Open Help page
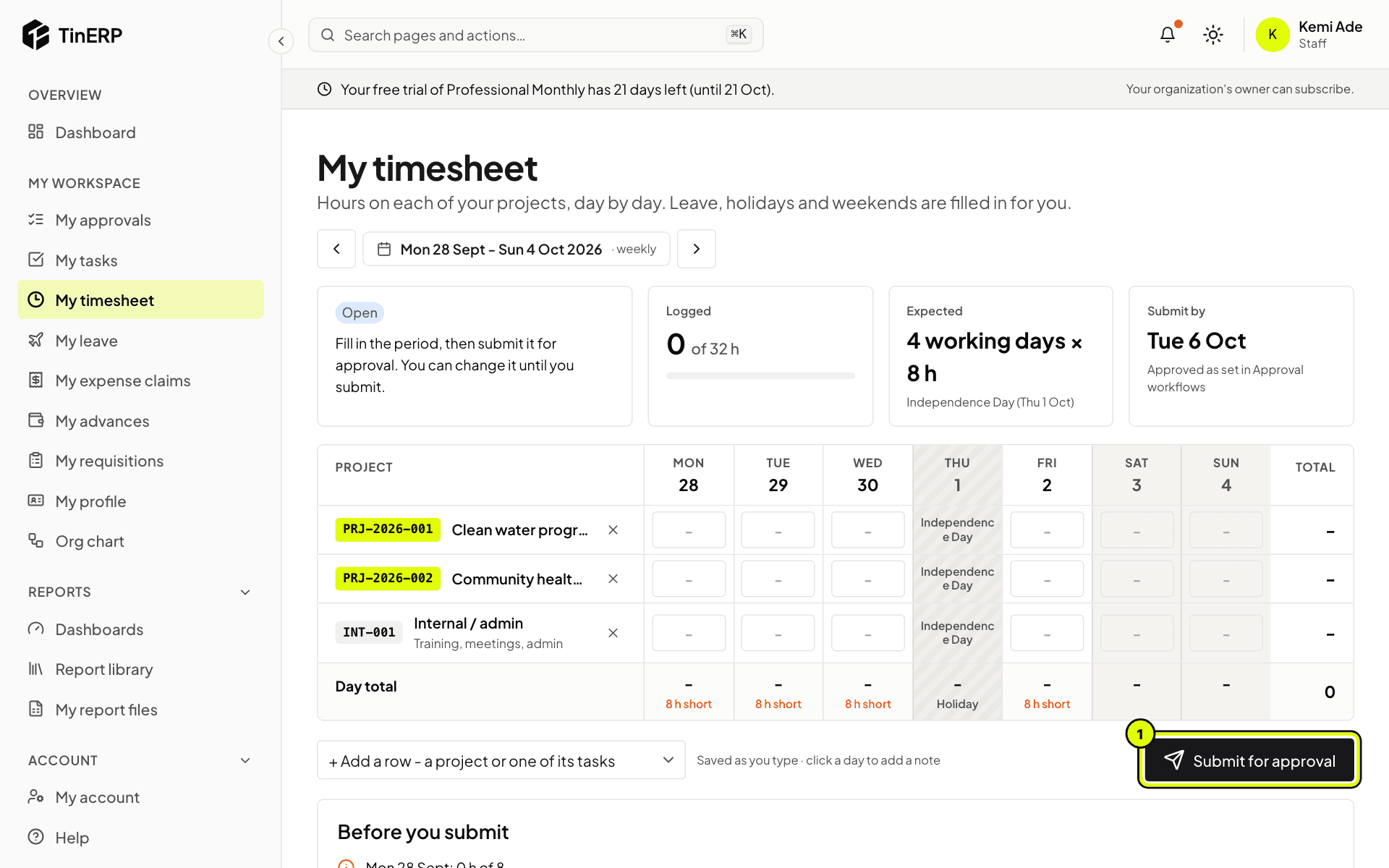Viewport: 1389px width, 868px height. click(140, 838)
